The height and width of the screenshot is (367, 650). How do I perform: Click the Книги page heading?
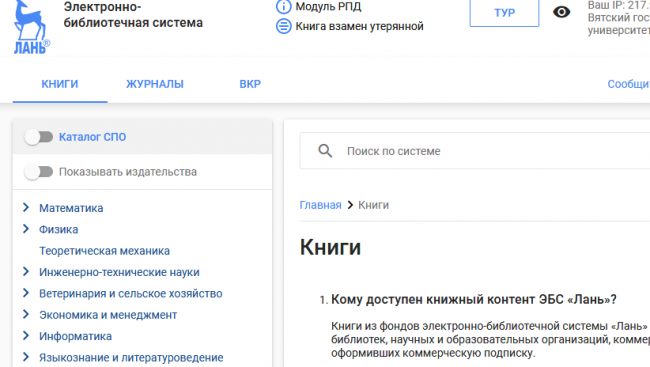pyautogui.click(x=330, y=247)
